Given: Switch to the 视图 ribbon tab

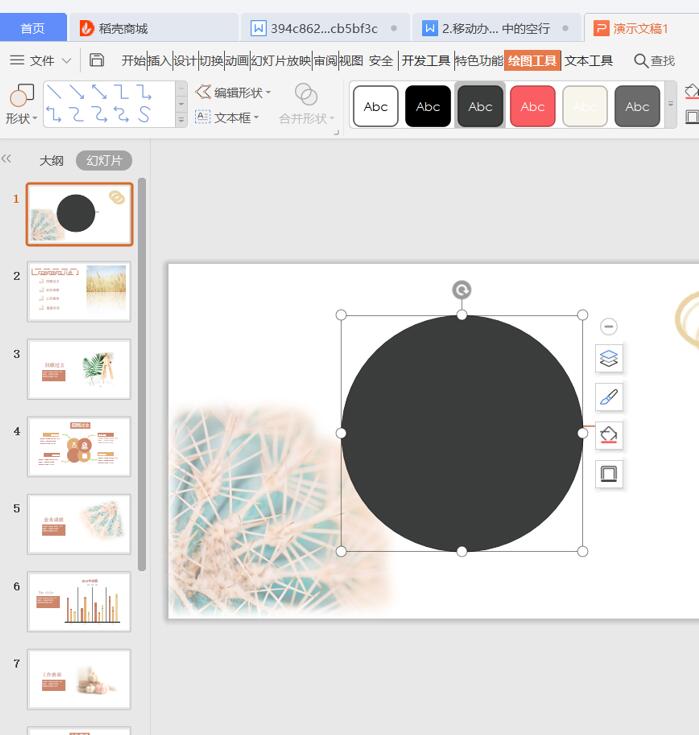Looking at the screenshot, I should click(x=351, y=60).
